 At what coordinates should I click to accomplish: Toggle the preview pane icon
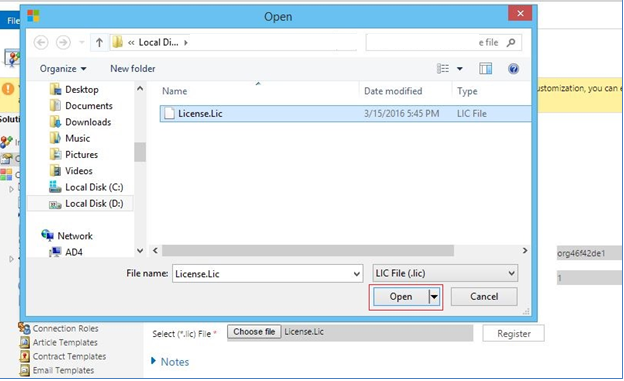[485, 69]
